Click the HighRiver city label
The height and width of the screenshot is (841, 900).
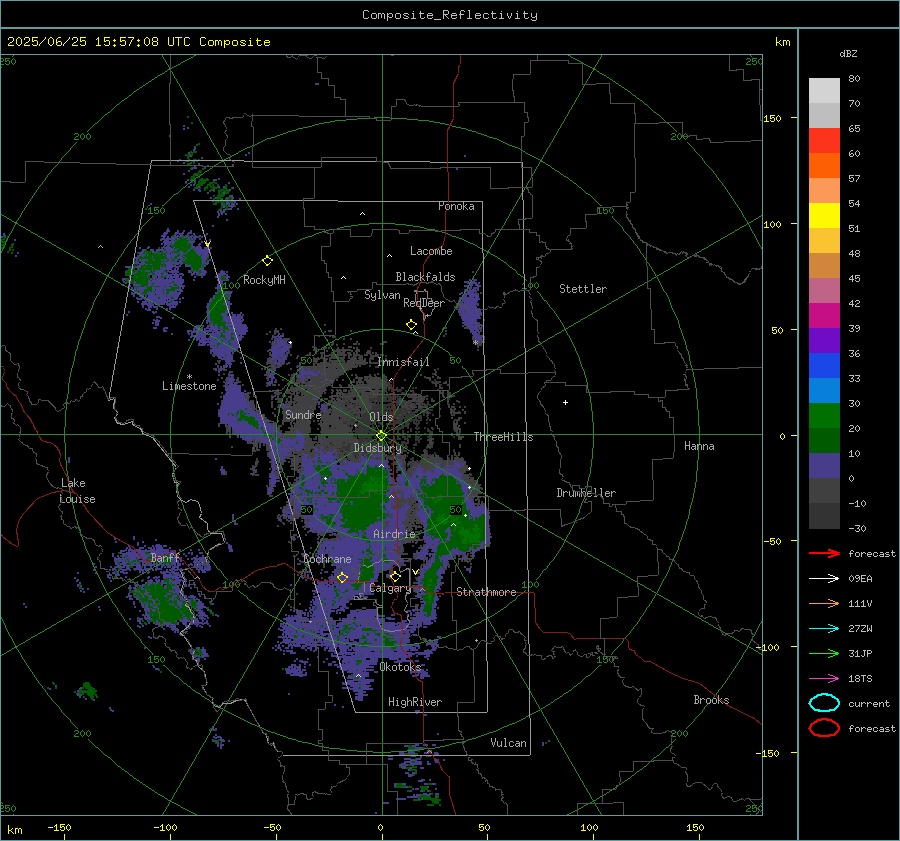tap(415, 702)
